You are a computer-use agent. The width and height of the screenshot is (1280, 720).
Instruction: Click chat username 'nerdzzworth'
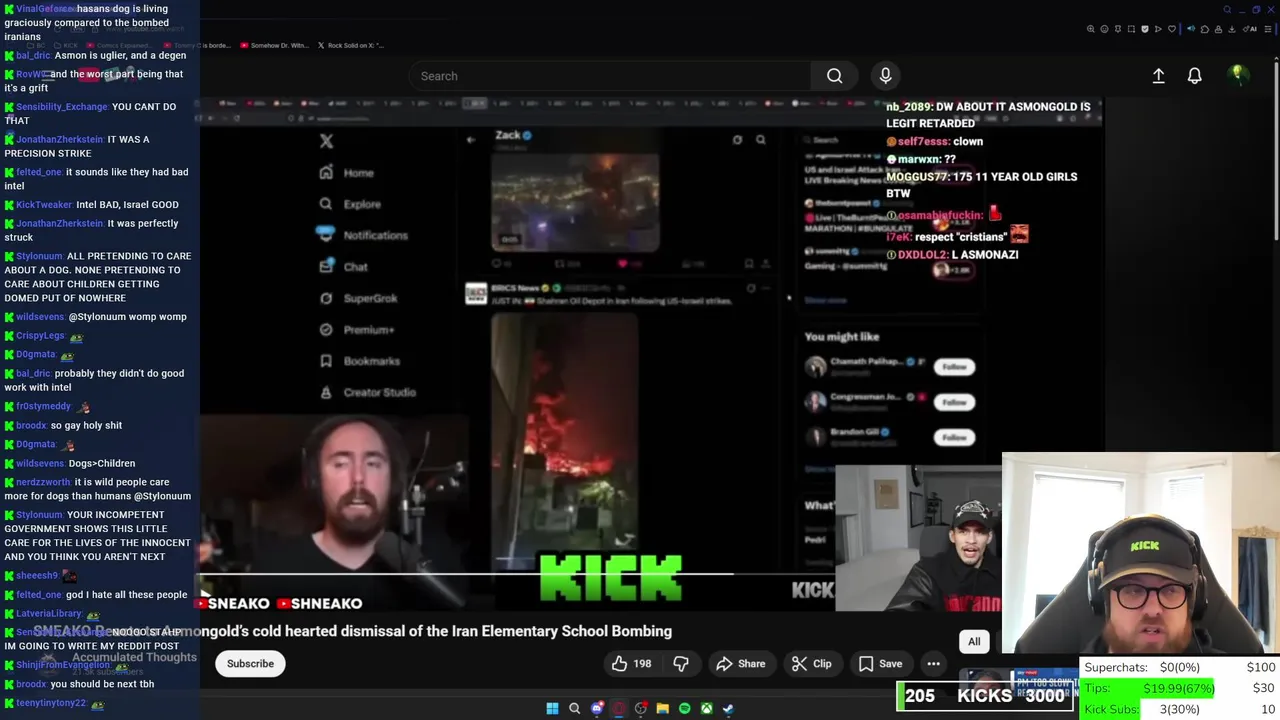[x=43, y=482]
